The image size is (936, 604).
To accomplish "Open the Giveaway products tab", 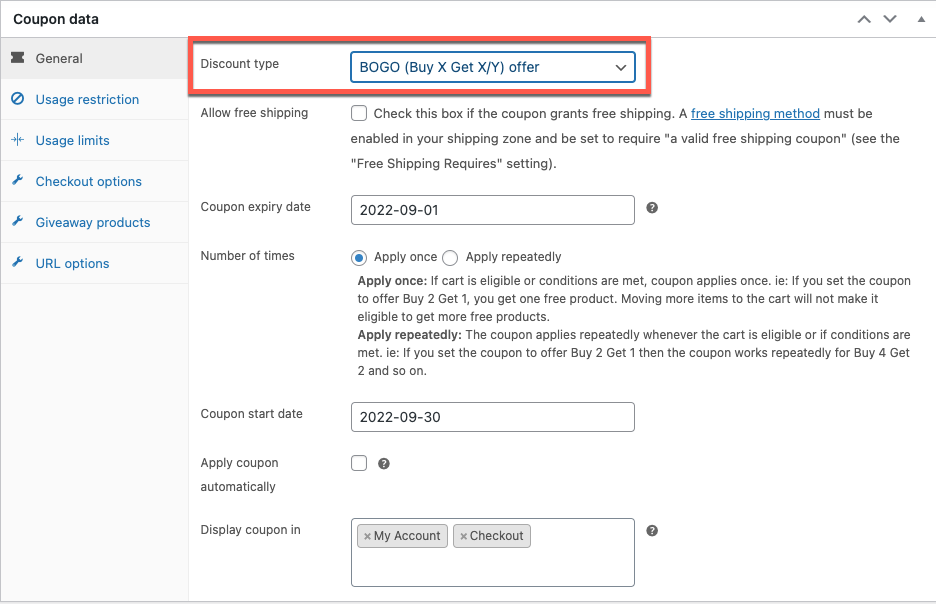I will [x=94, y=222].
